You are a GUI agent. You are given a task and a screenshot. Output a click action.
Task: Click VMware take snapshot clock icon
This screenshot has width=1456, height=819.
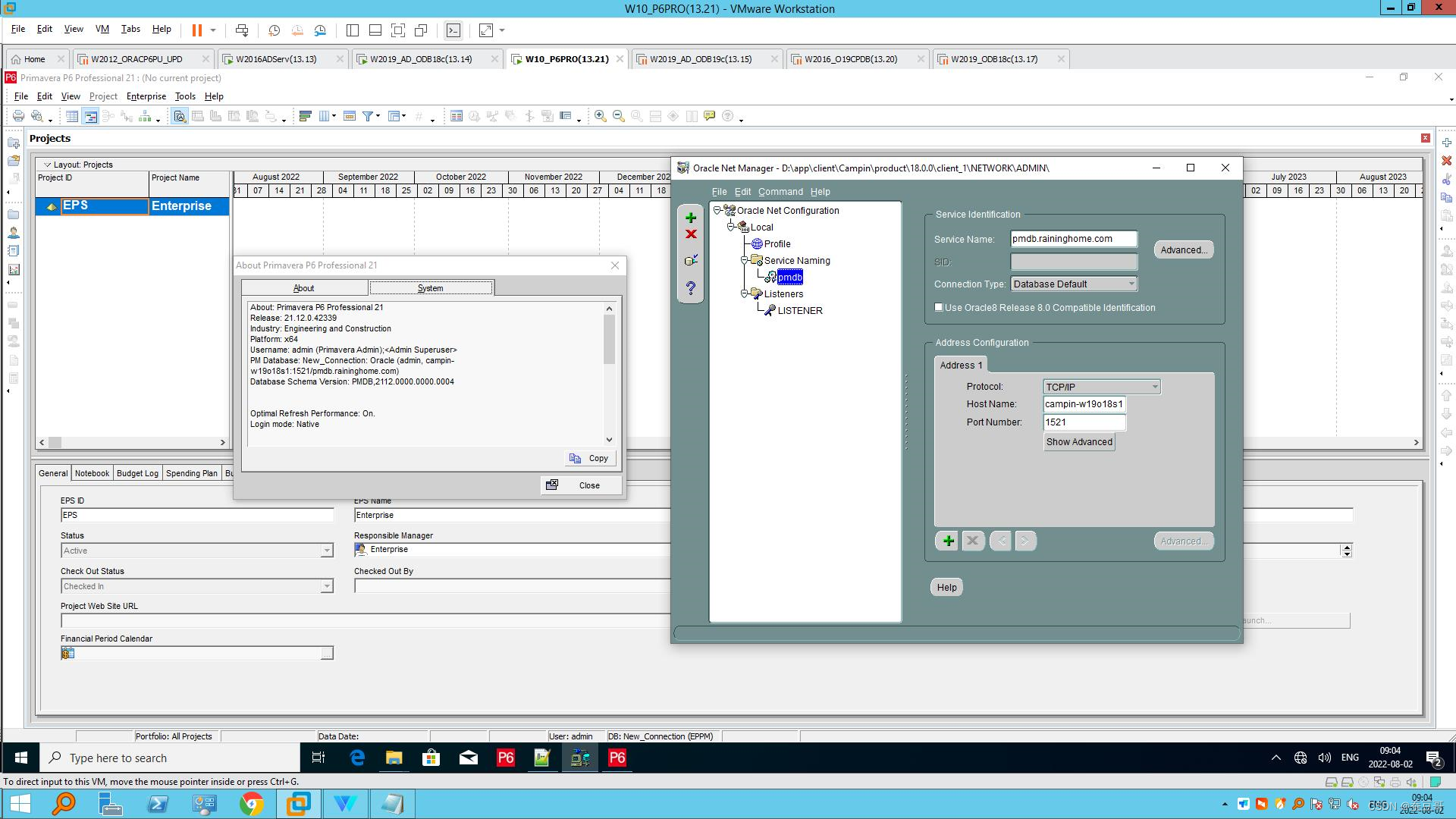point(275,30)
